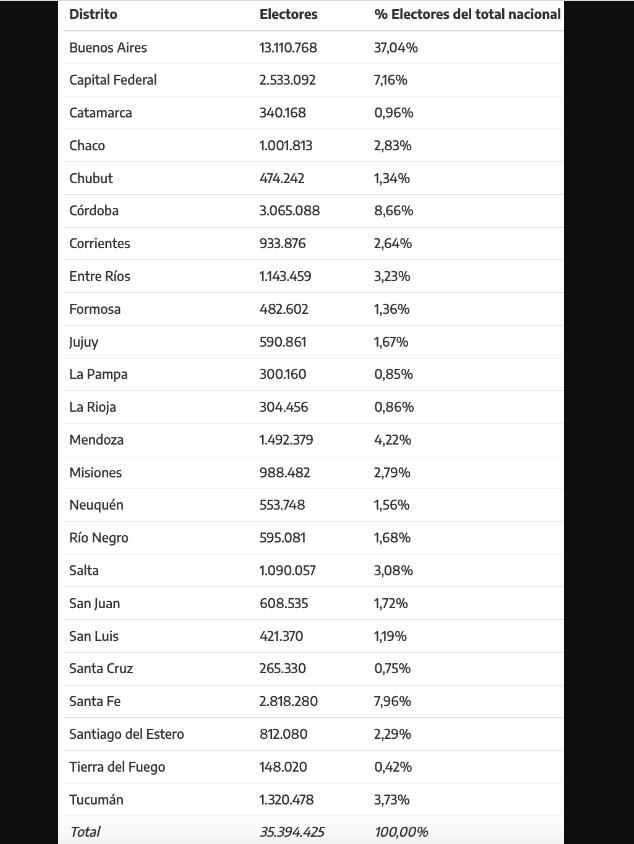
Task: Click the Total electors value 35.394.425
Action: point(292,832)
